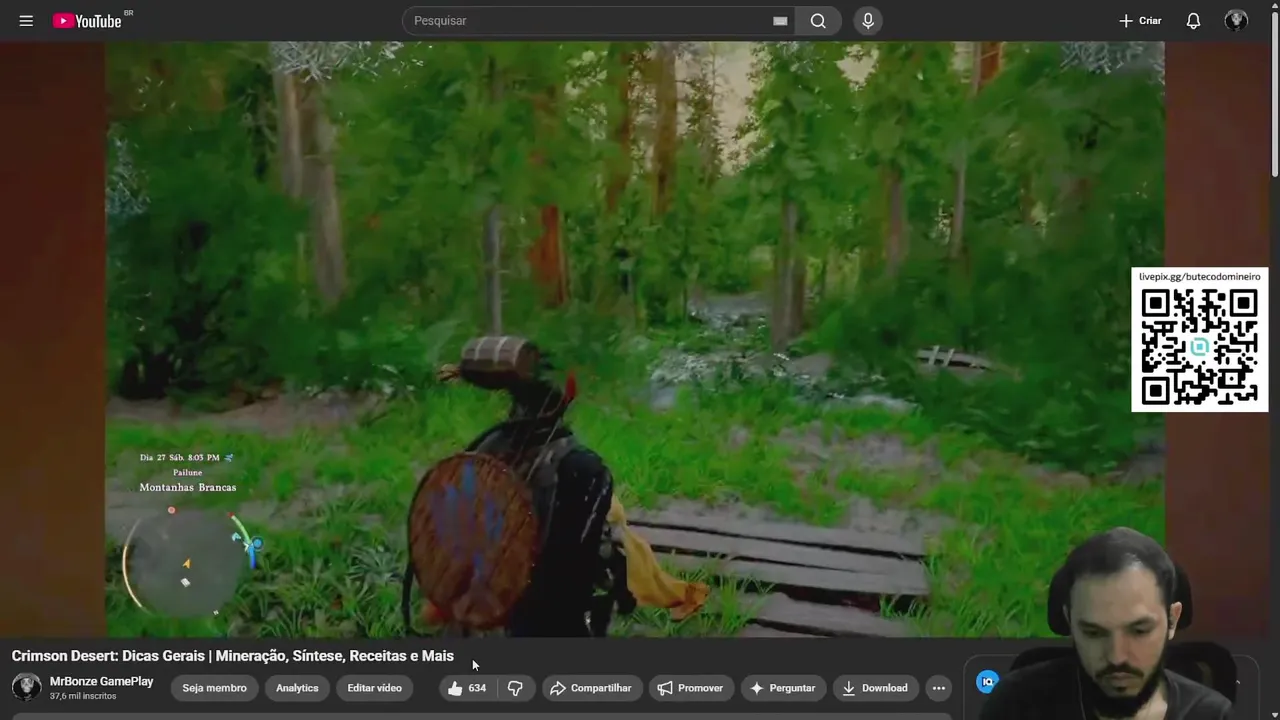The image size is (1280, 720).
Task: Open the MrBonze GamePlay channel avatar
Action: pyautogui.click(x=26, y=687)
